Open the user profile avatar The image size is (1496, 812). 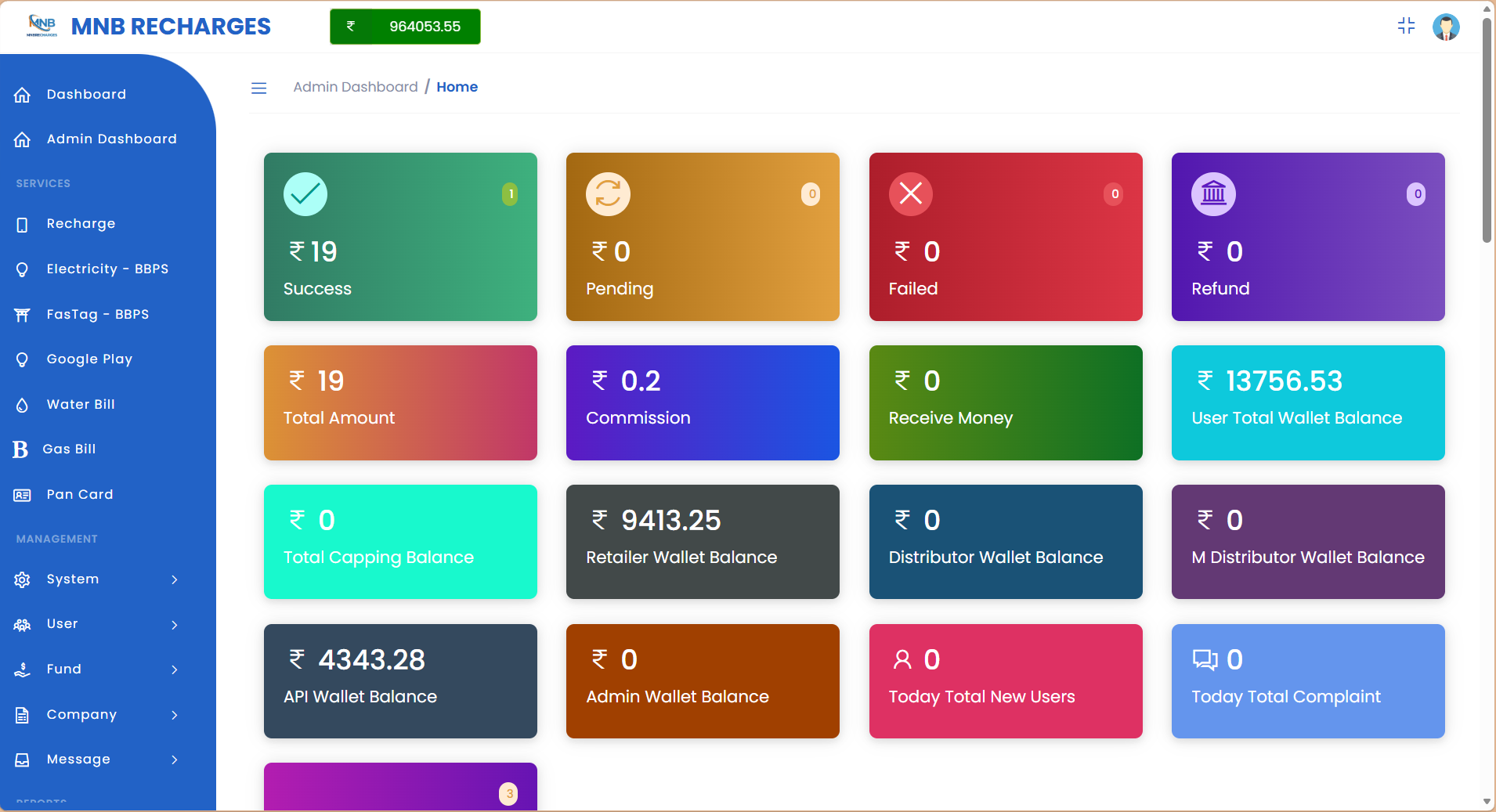[1446, 27]
